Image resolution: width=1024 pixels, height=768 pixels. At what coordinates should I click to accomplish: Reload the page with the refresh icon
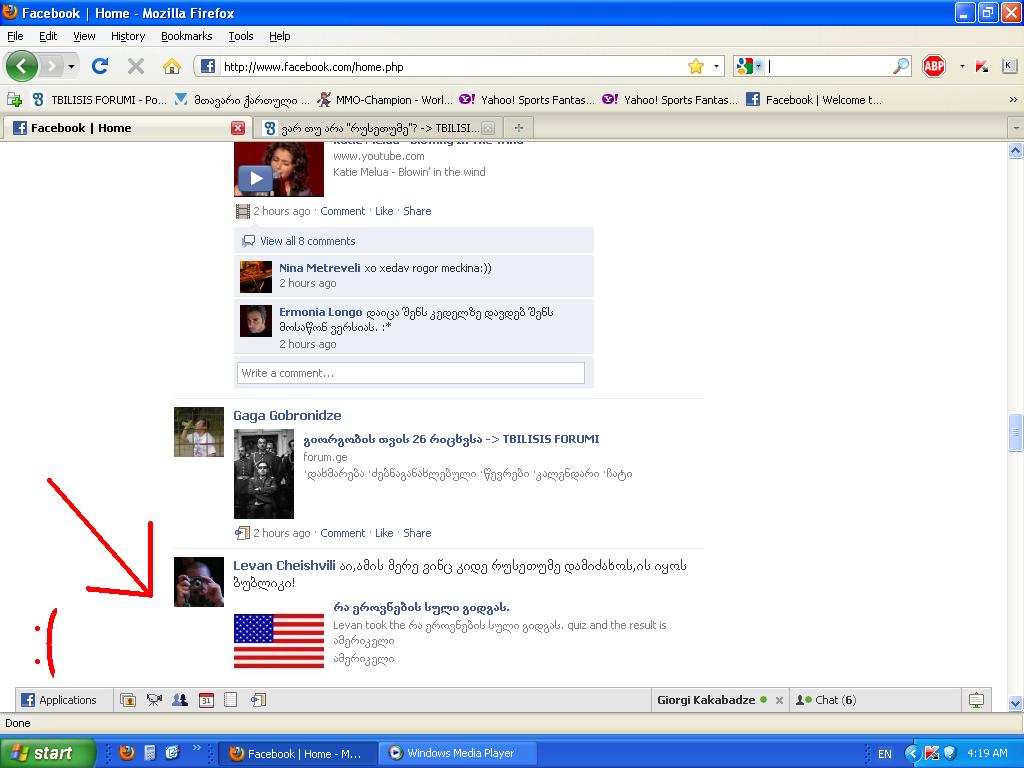[x=100, y=66]
